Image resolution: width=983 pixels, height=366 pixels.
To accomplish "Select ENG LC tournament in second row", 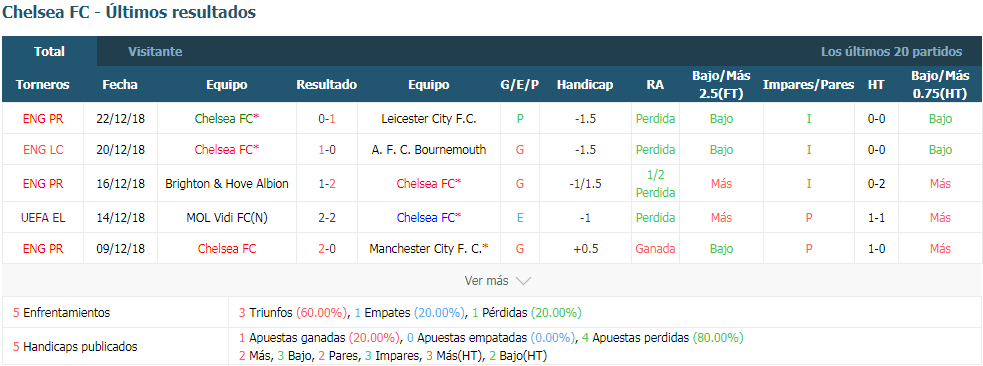I will click(43, 150).
